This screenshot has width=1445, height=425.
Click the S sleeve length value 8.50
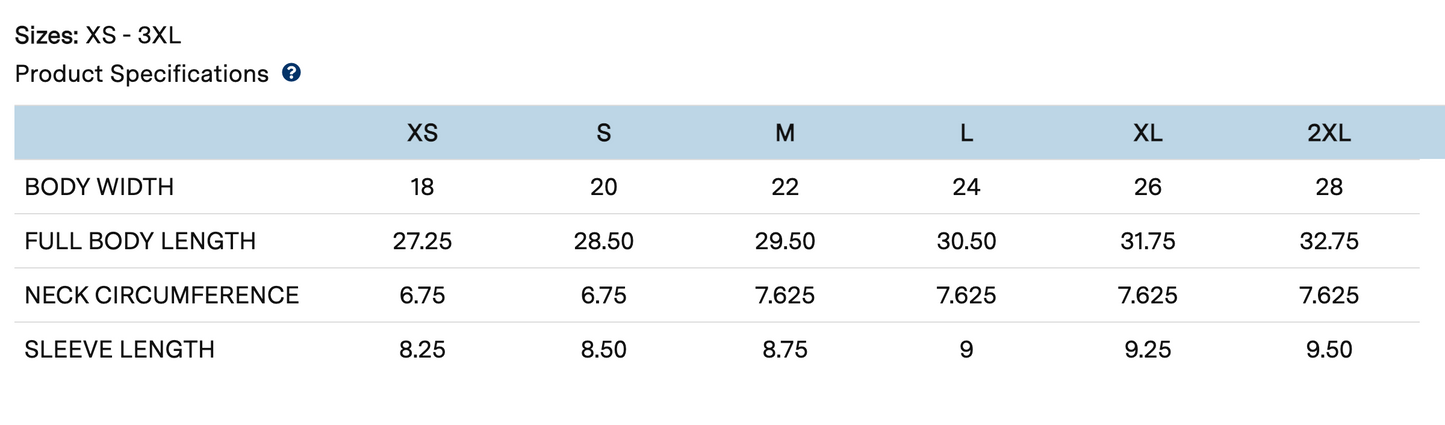604,349
